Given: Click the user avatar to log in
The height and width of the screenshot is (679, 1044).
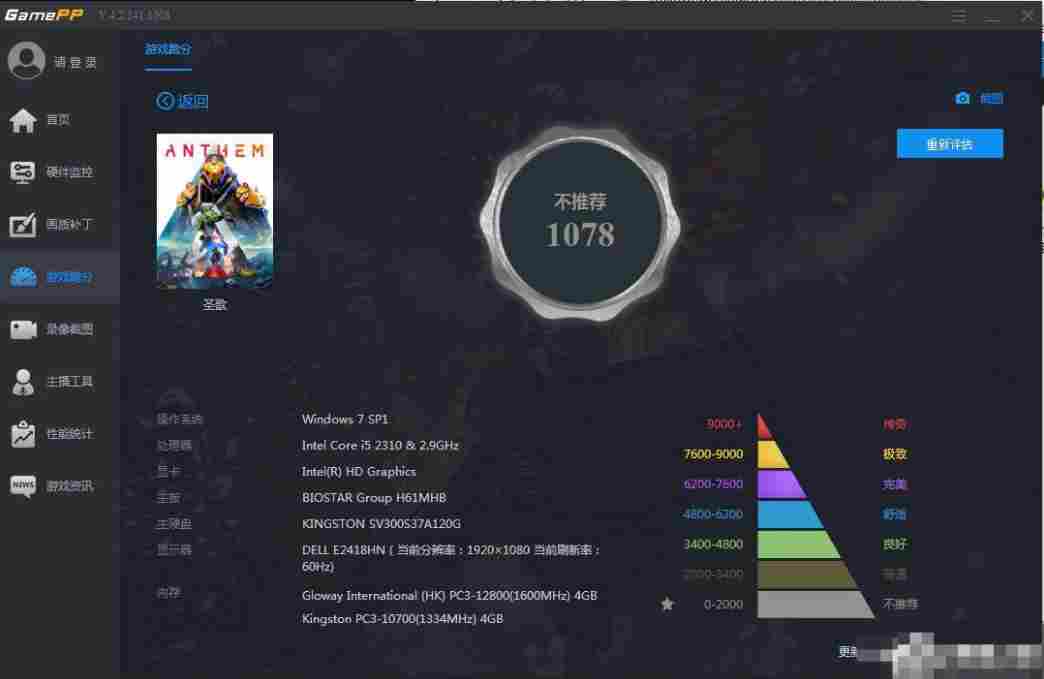Looking at the screenshot, I should click(x=26, y=61).
